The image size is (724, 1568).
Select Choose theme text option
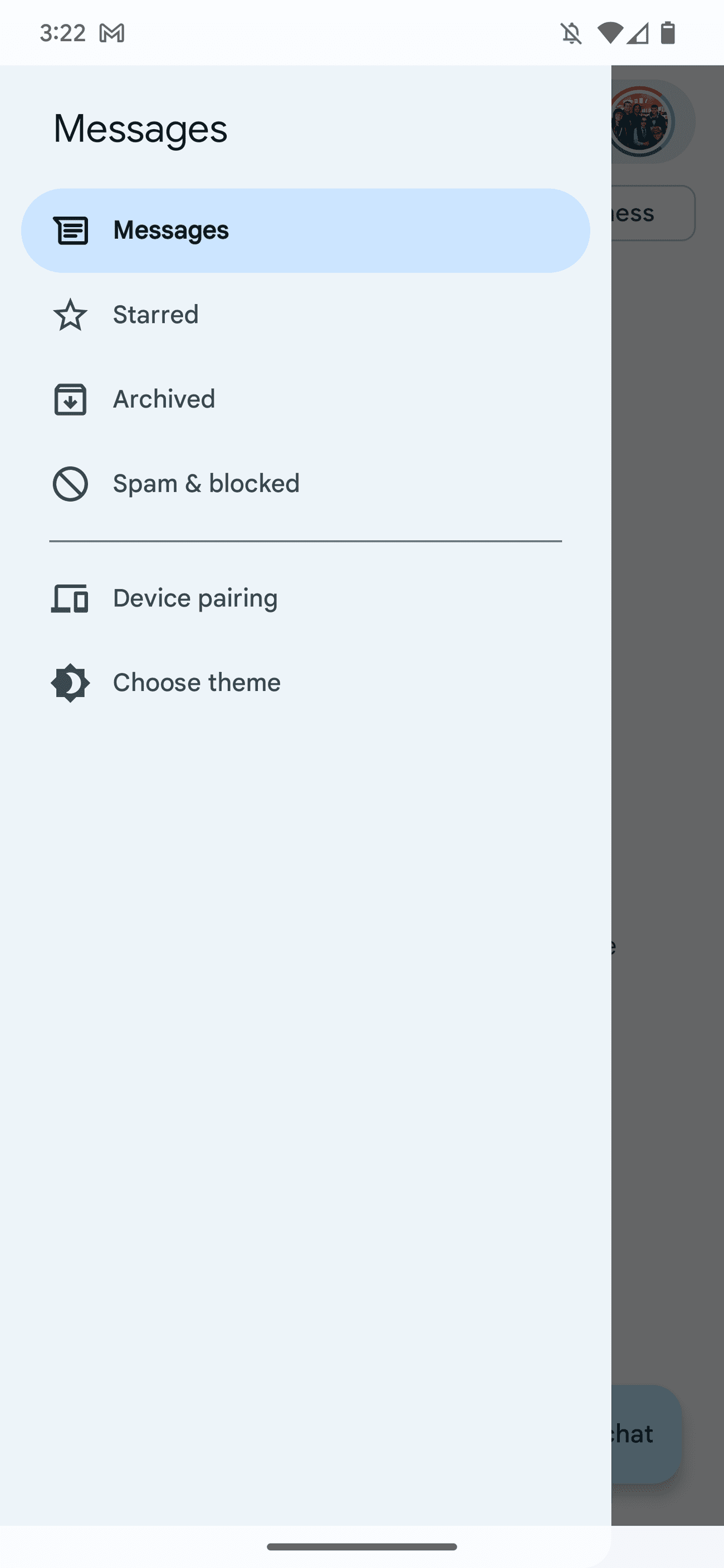click(197, 683)
